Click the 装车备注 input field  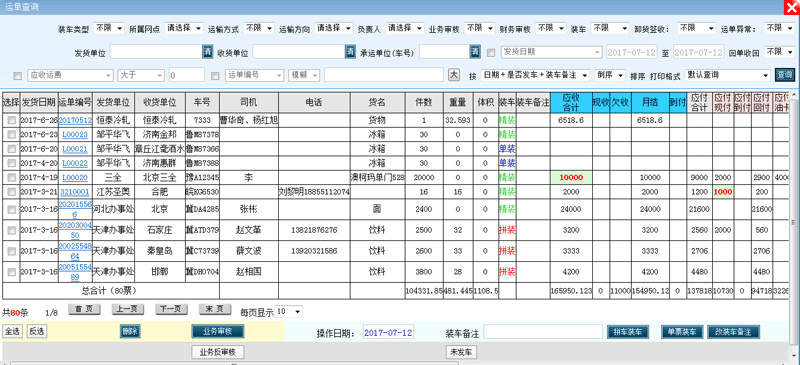(543, 332)
